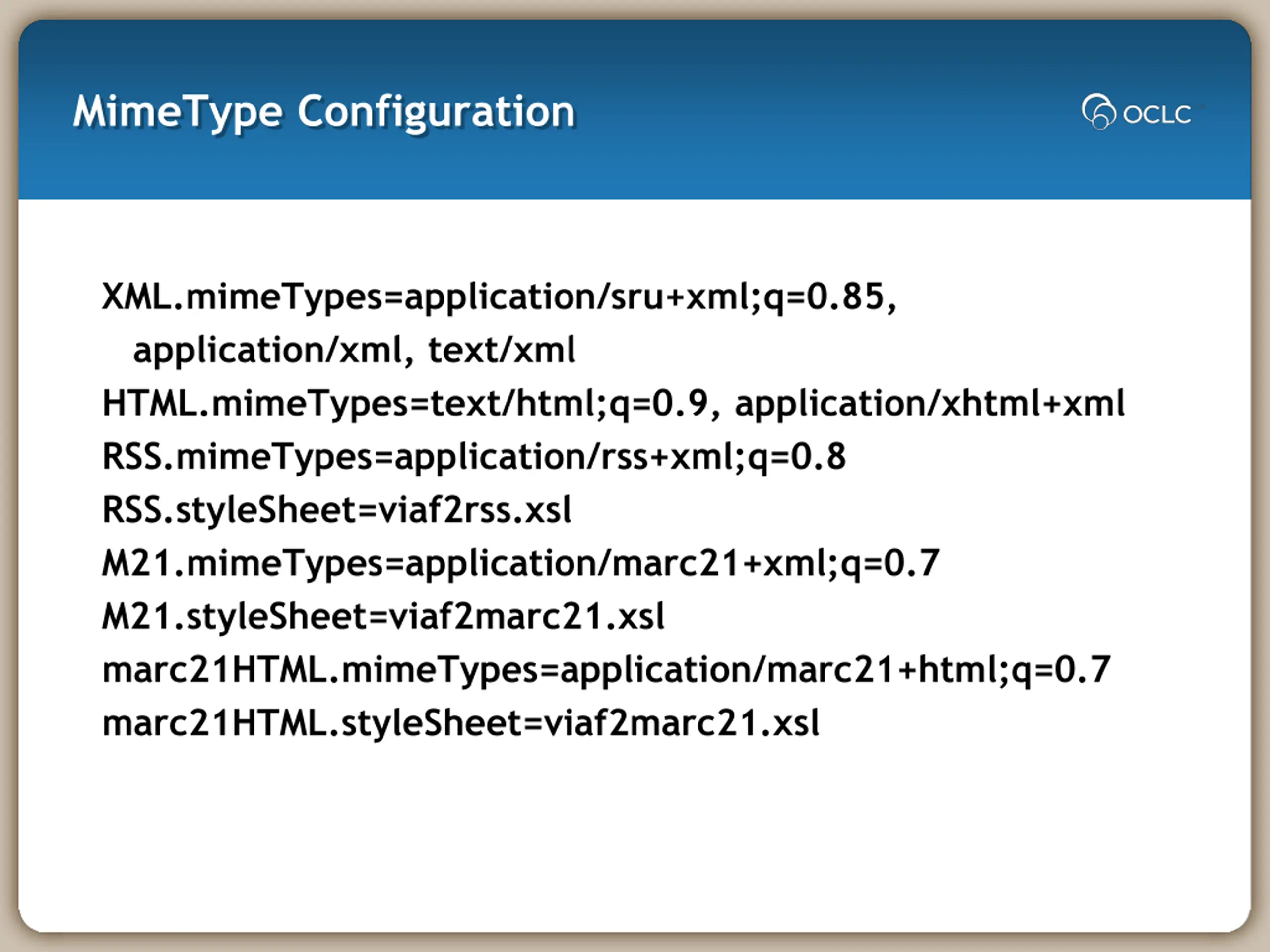This screenshot has width=1270, height=952.
Task: Click the RSS.mimeTypes=application/rss+xml;q=0.8 line
Action: (x=474, y=458)
